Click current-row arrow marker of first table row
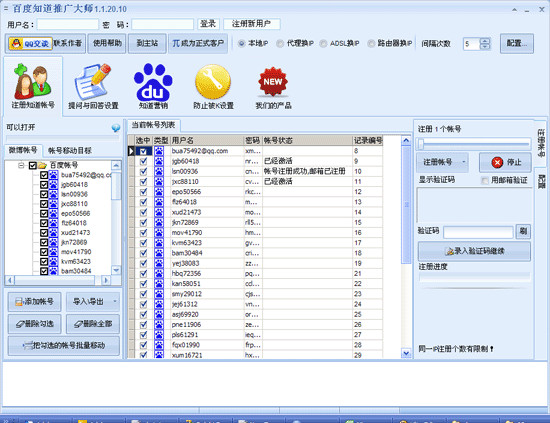This screenshot has height=423, width=550. pos(131,151)
